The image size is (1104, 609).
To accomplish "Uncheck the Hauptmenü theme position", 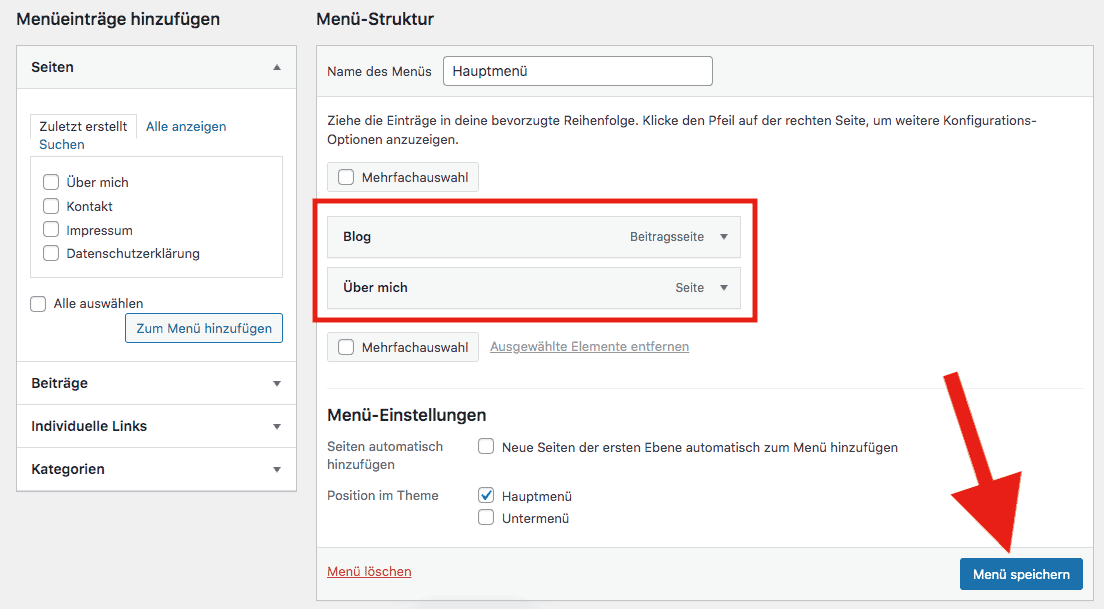I will point(486,496).
